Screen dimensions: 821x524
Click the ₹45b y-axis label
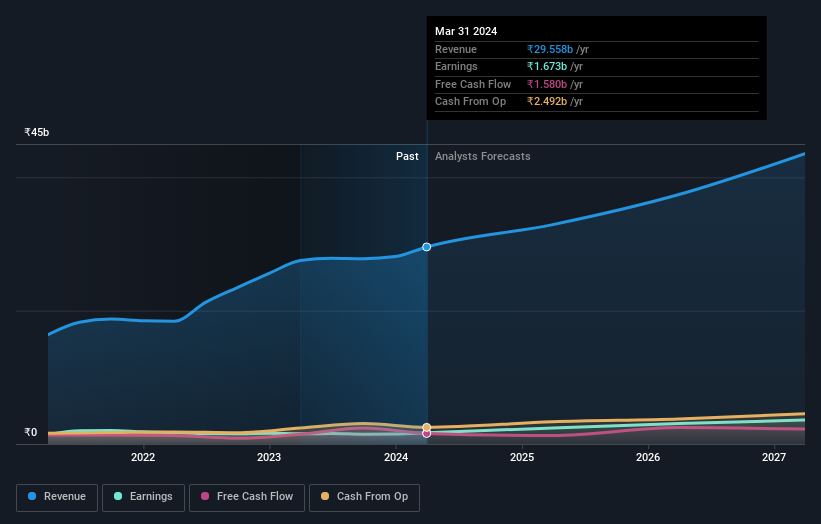37,132
